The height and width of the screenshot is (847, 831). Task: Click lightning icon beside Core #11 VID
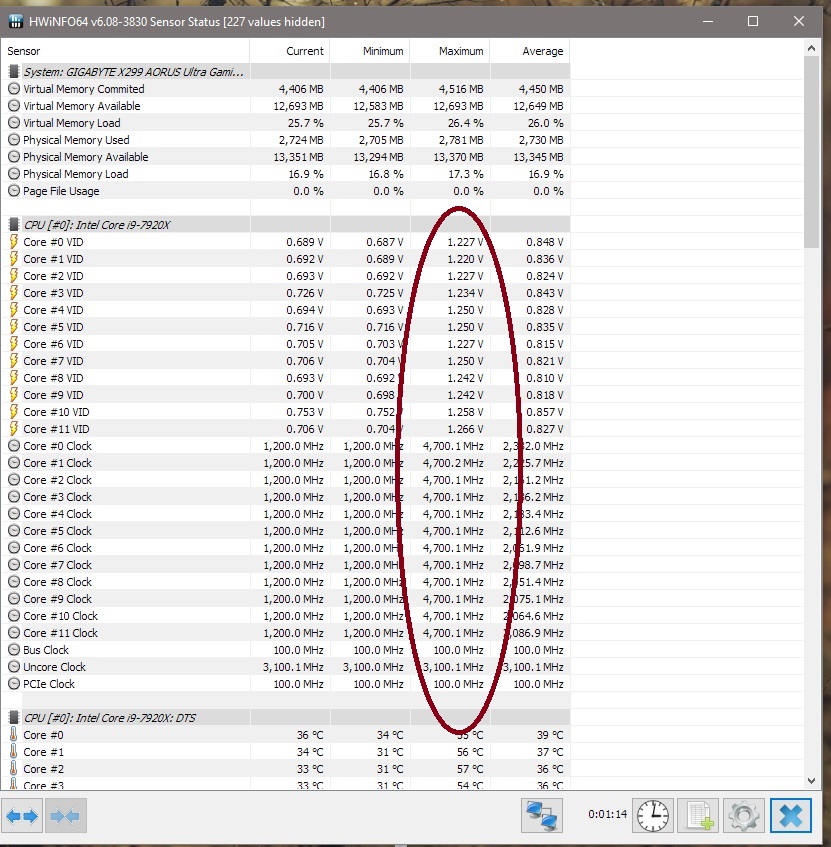[x=14, y=429]
